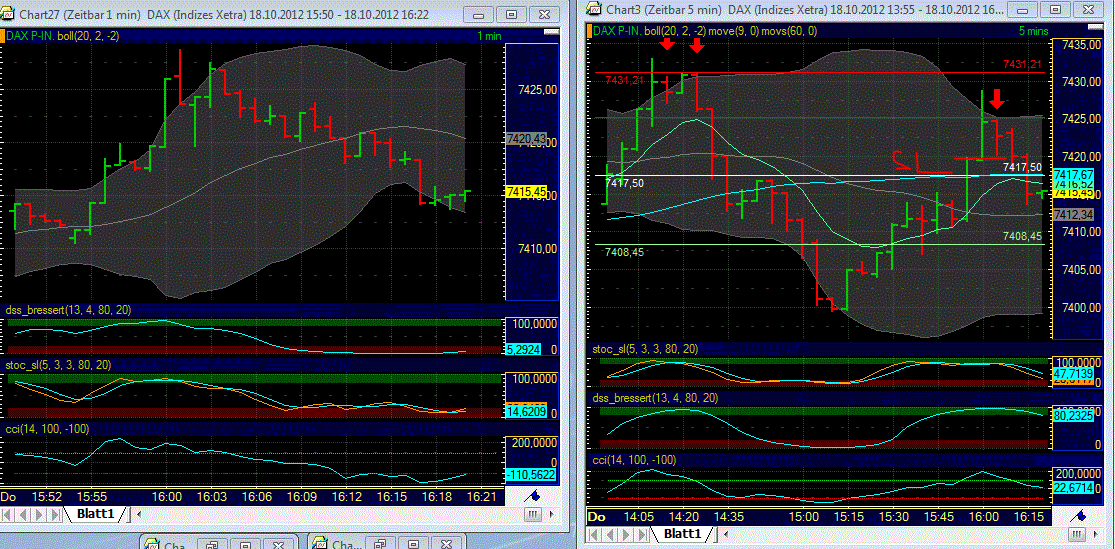Click 'cci(14, 100, -100)' label in Chart3
The height and width of the screenshot is (549, 1115).
click(x=634, y=459)
